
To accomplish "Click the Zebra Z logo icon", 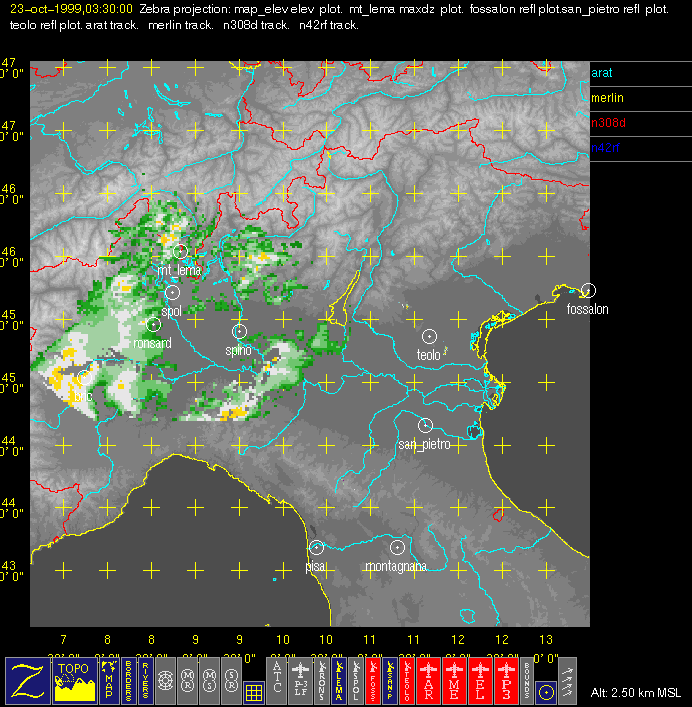I will click(x=25, y=681).
